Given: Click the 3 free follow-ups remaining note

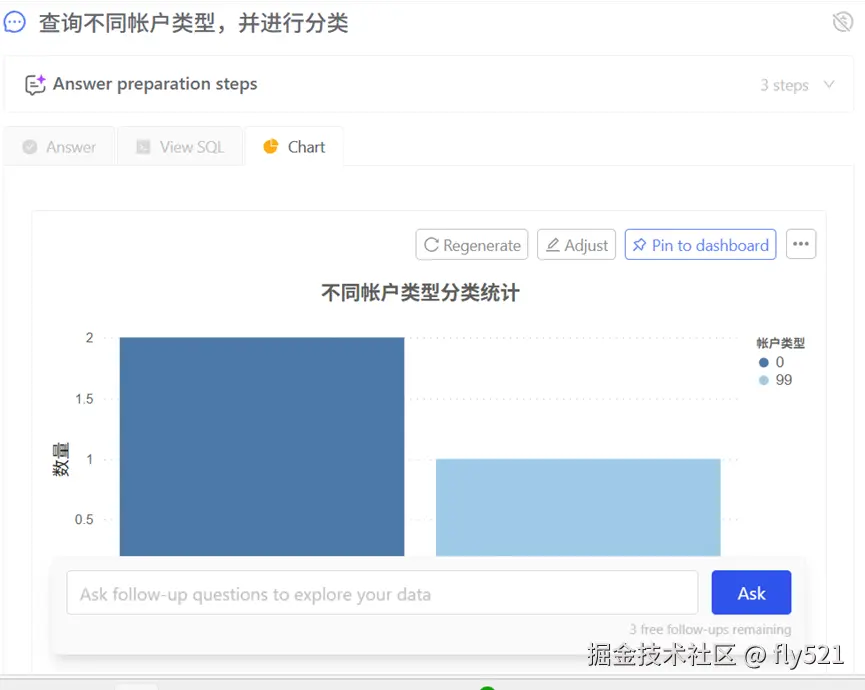Looking at the screenshot, I should tap(711, 629).
